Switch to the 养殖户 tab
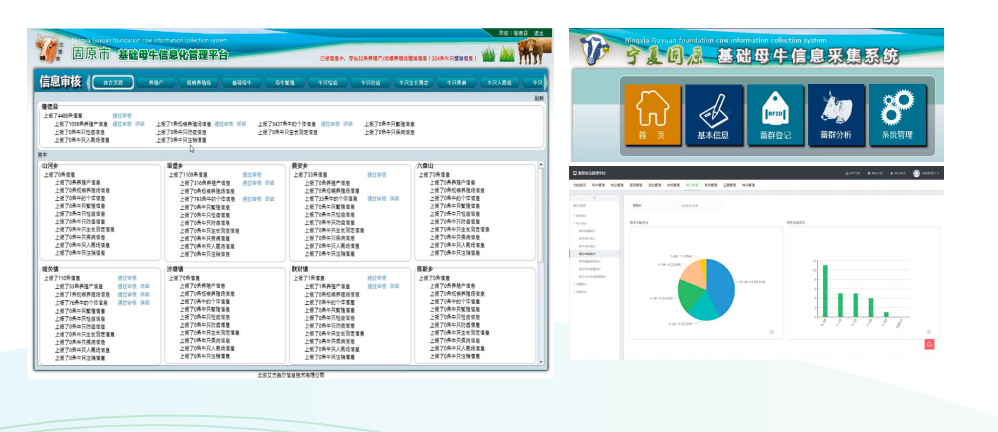 (x=153, y=83)
